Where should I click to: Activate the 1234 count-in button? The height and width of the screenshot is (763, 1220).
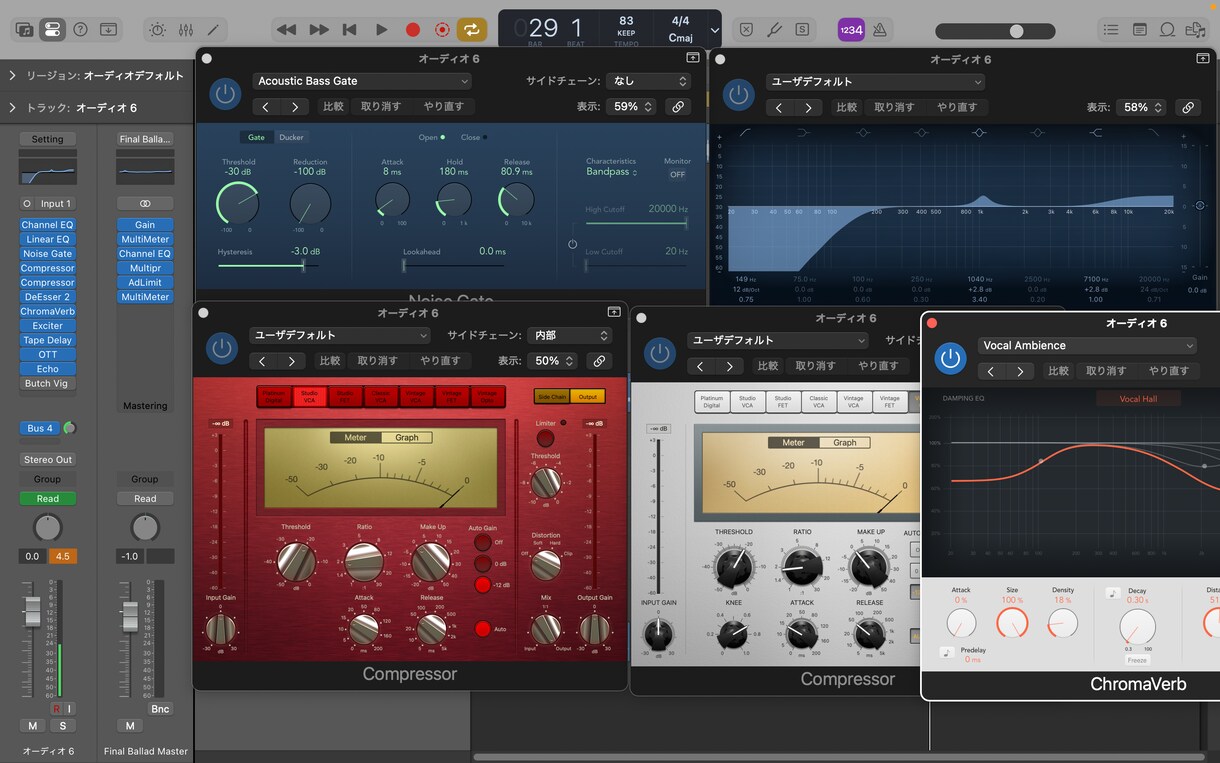[851, 30]
